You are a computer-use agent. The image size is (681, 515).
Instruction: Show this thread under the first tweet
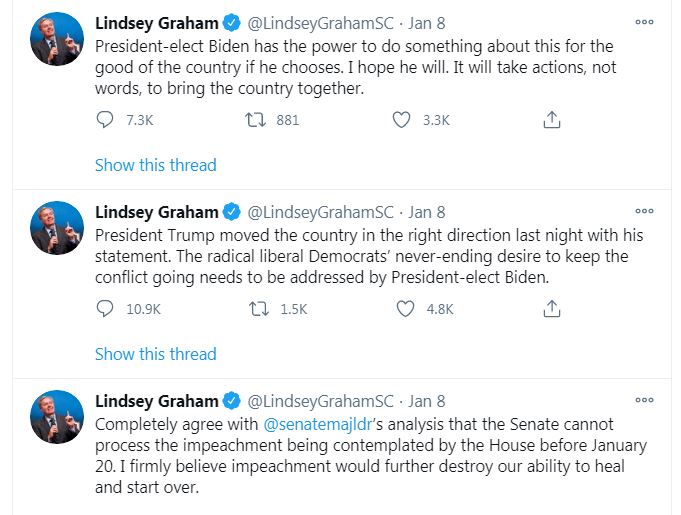155,165
